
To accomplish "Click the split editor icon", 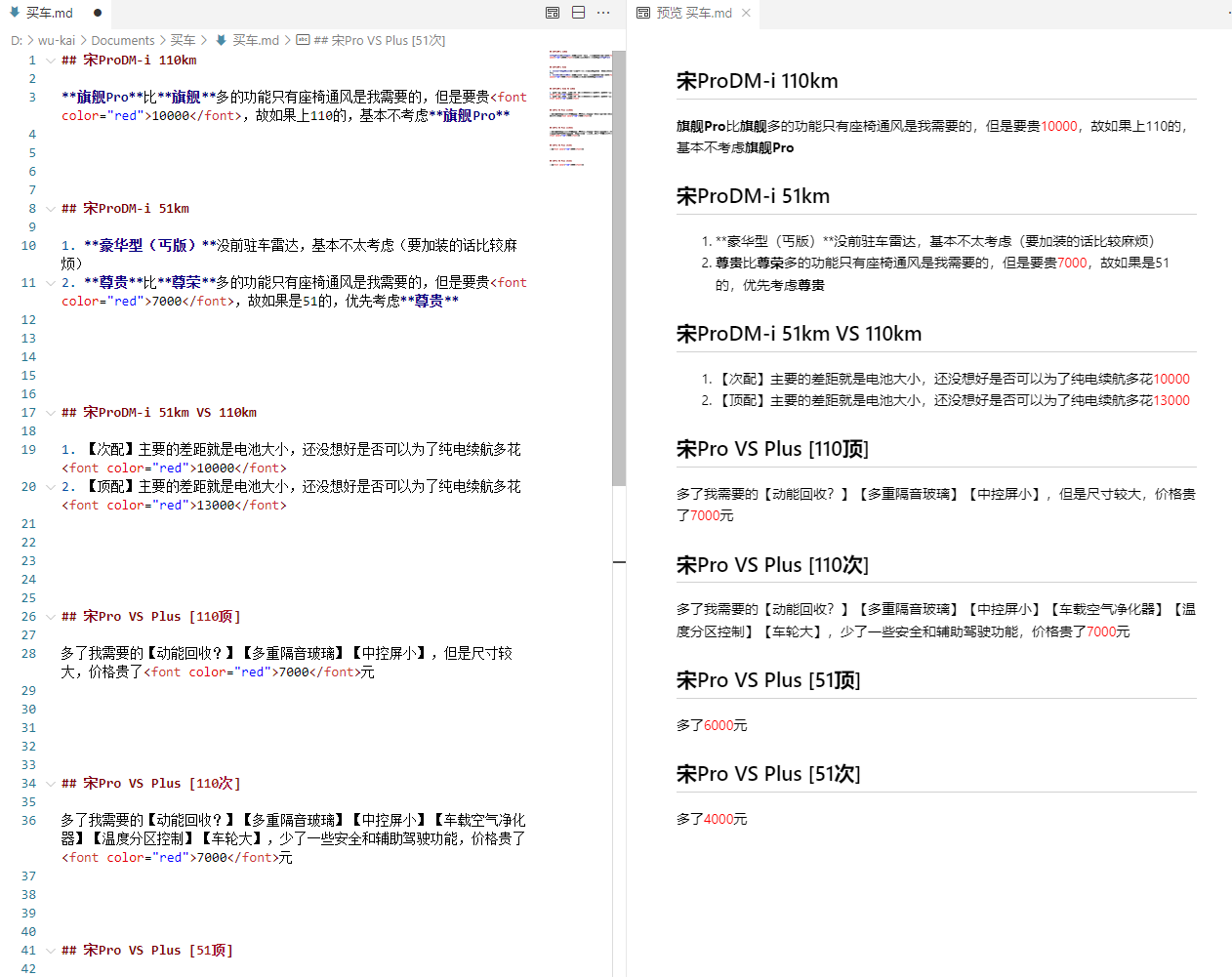I will coord(578,13).
